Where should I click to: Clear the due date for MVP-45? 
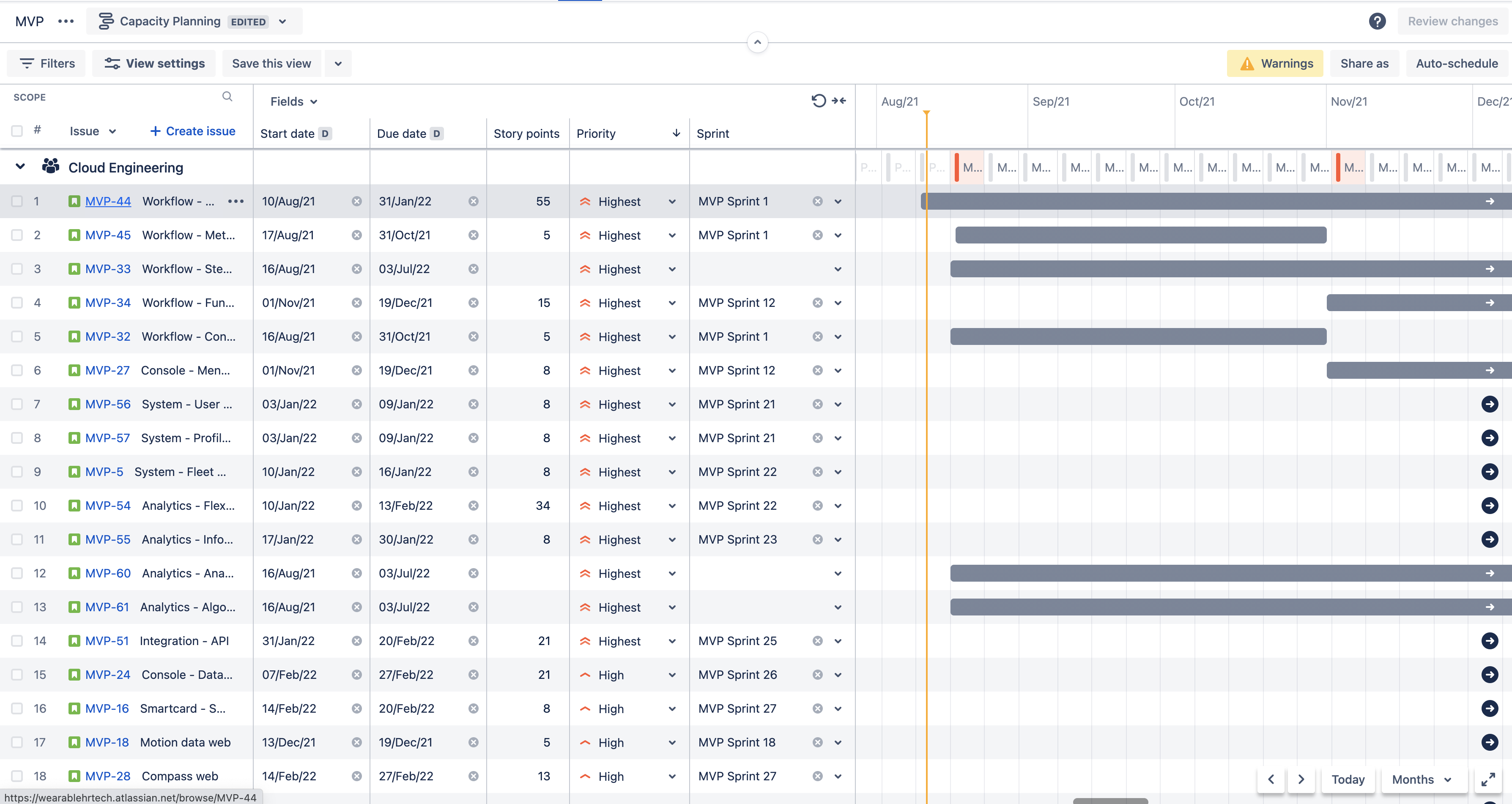[x=473, y=235]
